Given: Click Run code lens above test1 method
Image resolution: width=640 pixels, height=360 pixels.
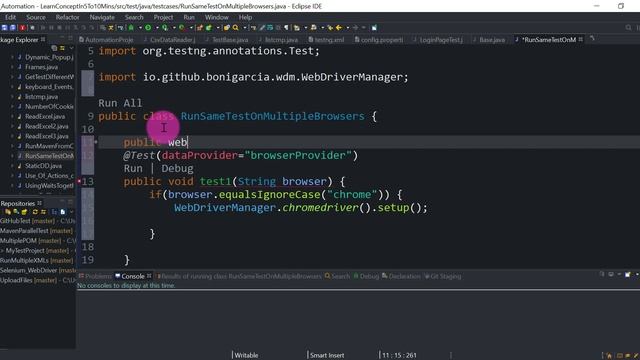Looking at the screenshot, I should tap(133, 169).
